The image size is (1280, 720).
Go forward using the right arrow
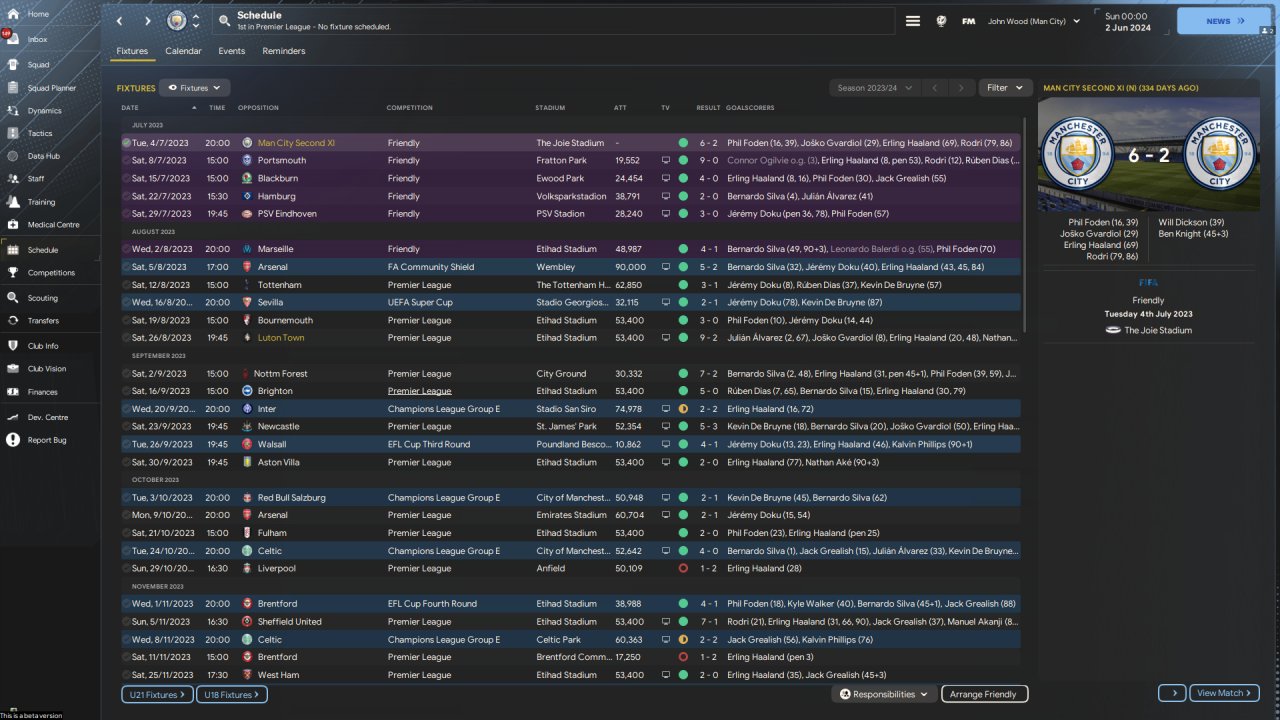click(x=148, y=21)
